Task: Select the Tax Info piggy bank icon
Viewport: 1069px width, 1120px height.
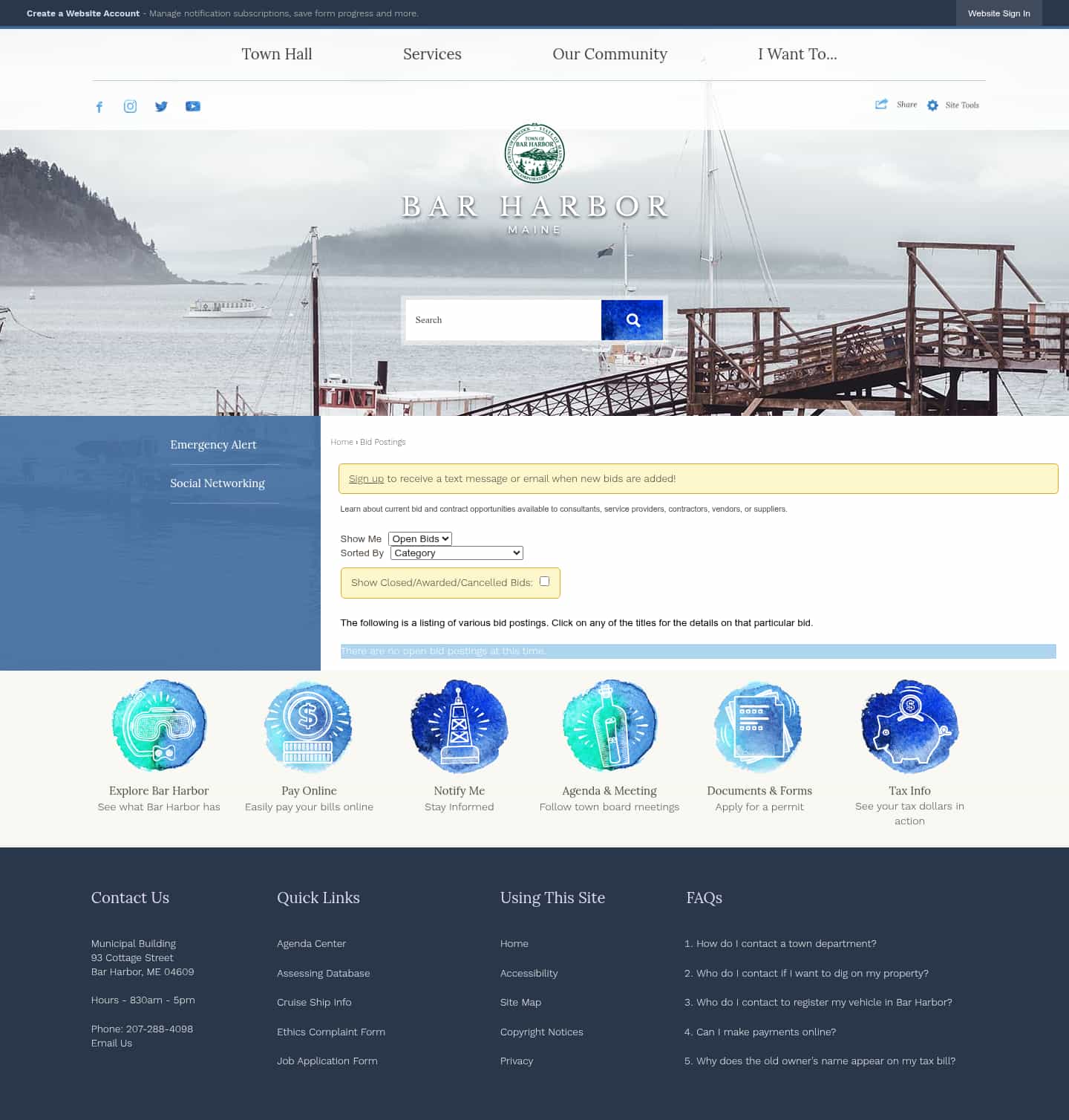Action: click(909, 726)
